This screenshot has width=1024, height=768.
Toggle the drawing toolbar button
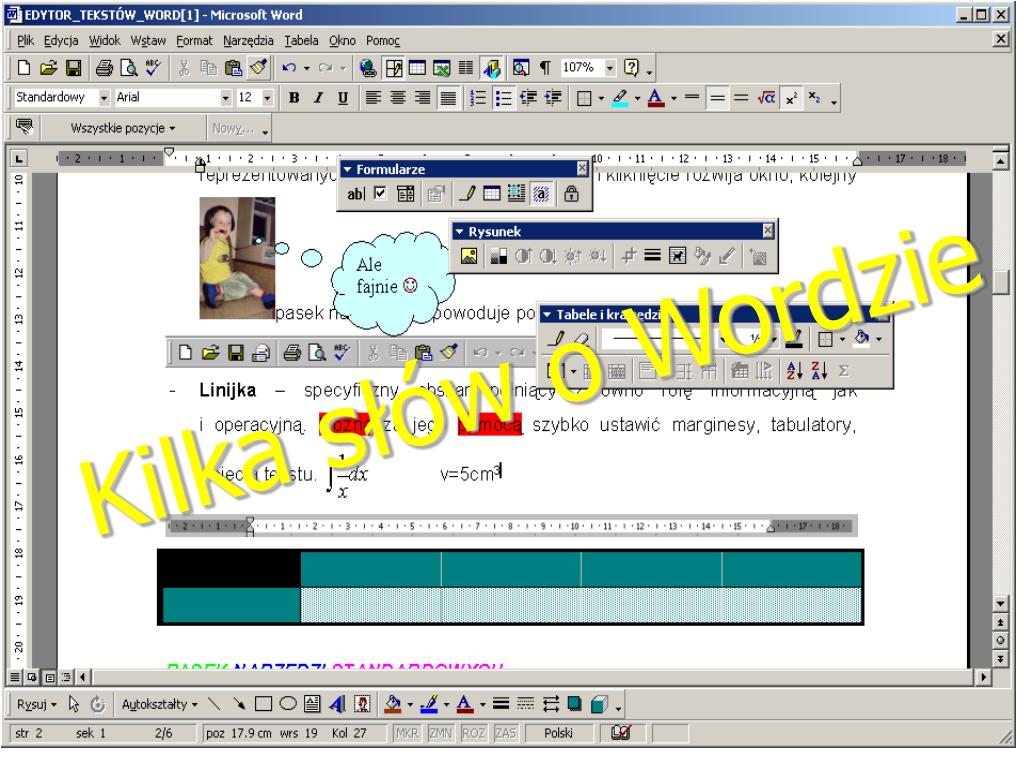(492, 68)
